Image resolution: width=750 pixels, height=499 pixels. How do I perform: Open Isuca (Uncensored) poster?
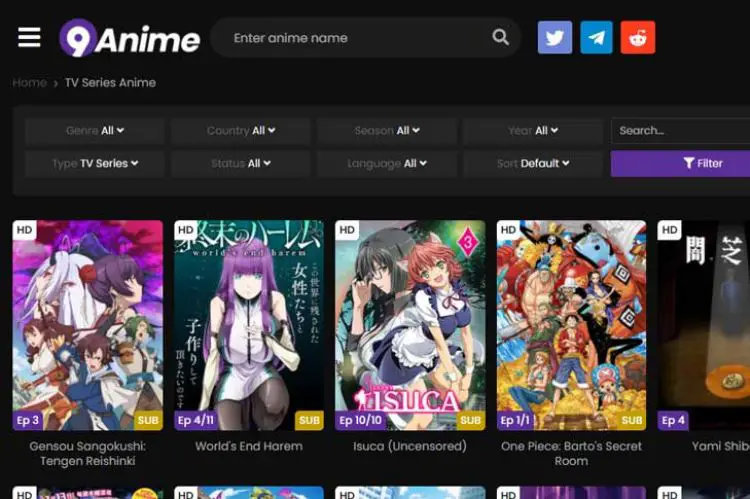pos(410,325)
